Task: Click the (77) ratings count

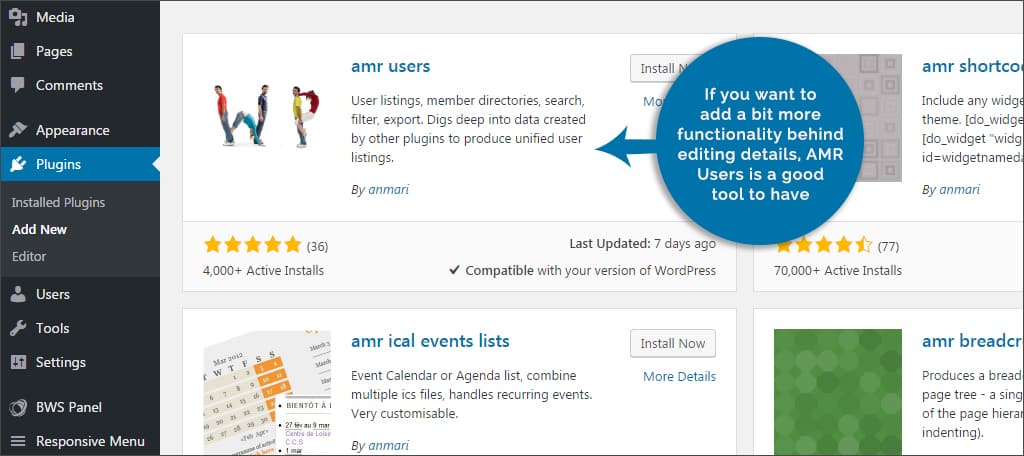Action: [x=888, y=246]
